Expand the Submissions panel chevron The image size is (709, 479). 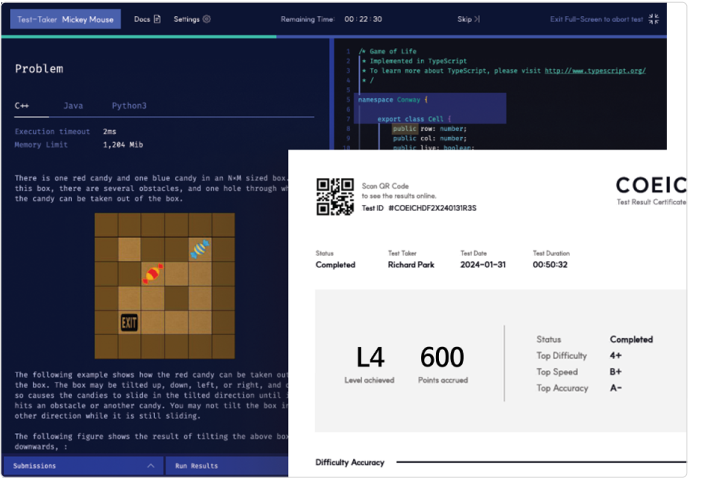coord(150,466)
